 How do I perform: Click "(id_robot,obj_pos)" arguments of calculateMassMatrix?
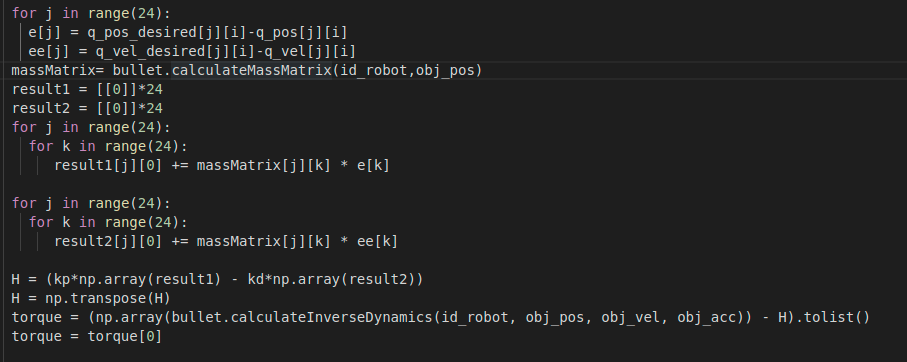(407, 70)
